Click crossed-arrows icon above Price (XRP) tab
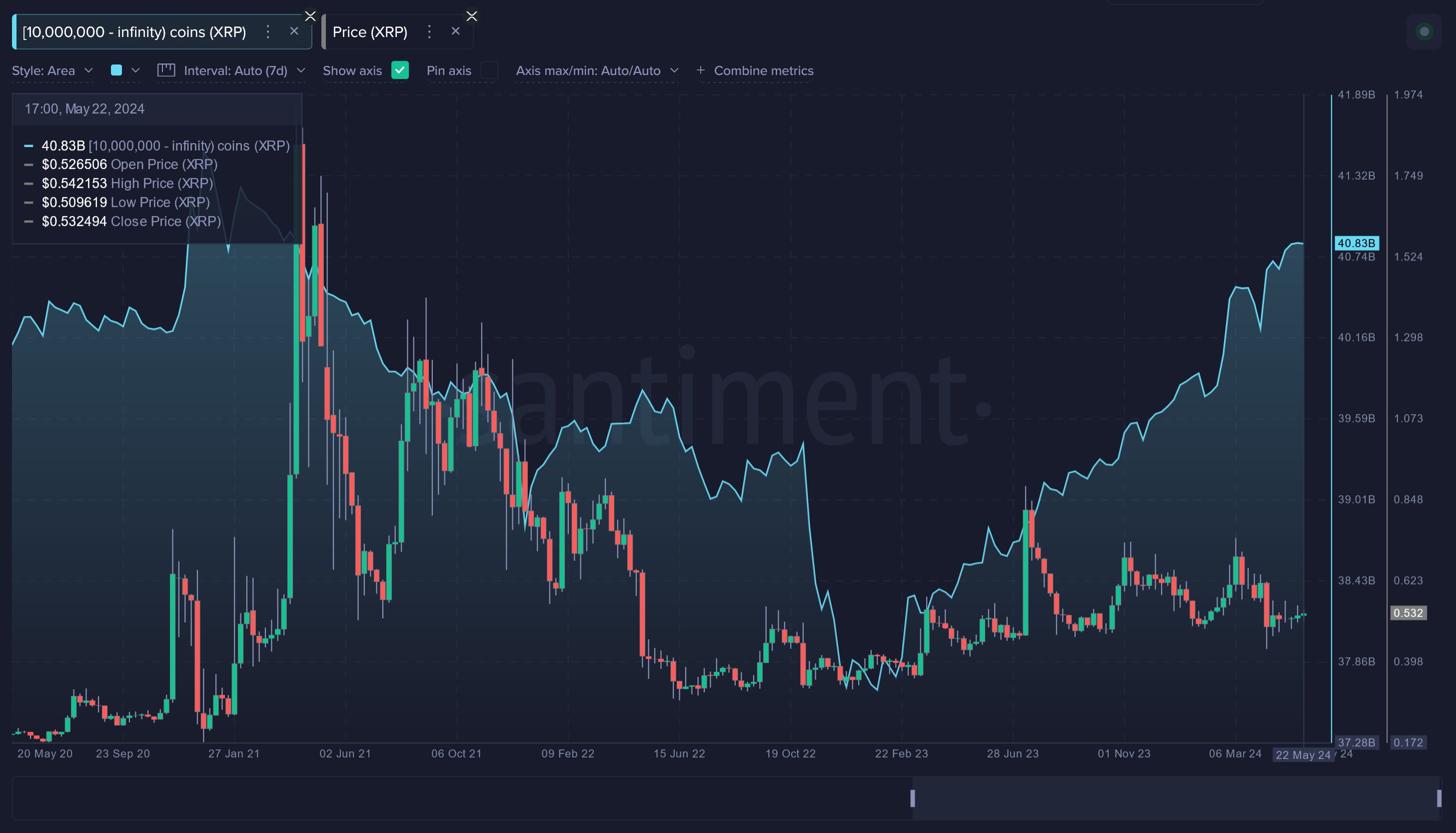The height and width of the screenshot is (833, 1456). [472, 16]
